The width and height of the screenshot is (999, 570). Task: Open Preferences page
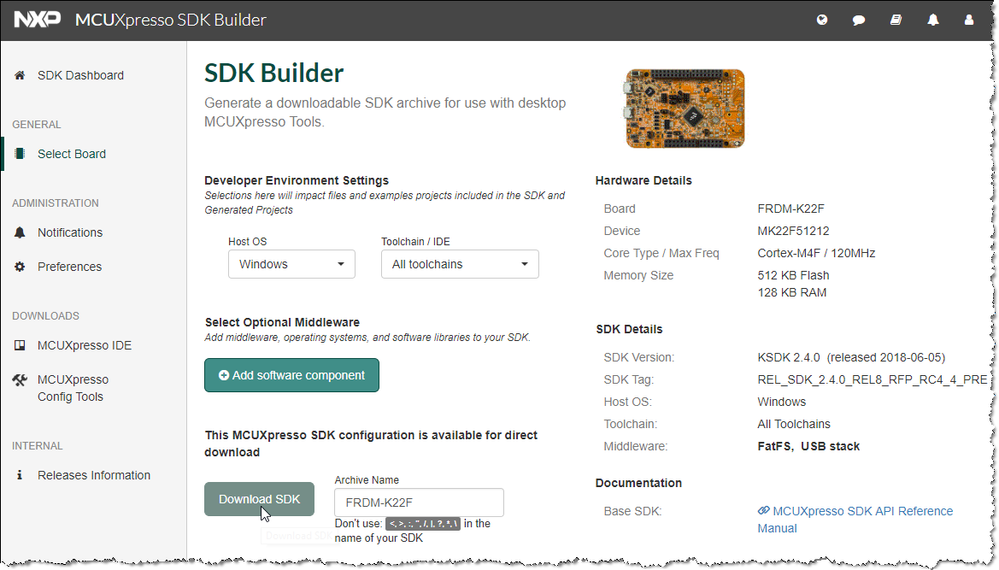69,266
